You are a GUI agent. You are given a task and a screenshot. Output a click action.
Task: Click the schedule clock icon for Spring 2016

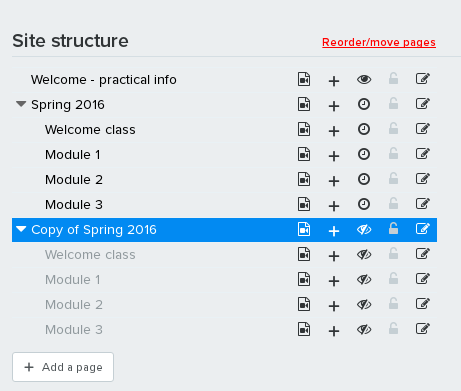(364, 104)
